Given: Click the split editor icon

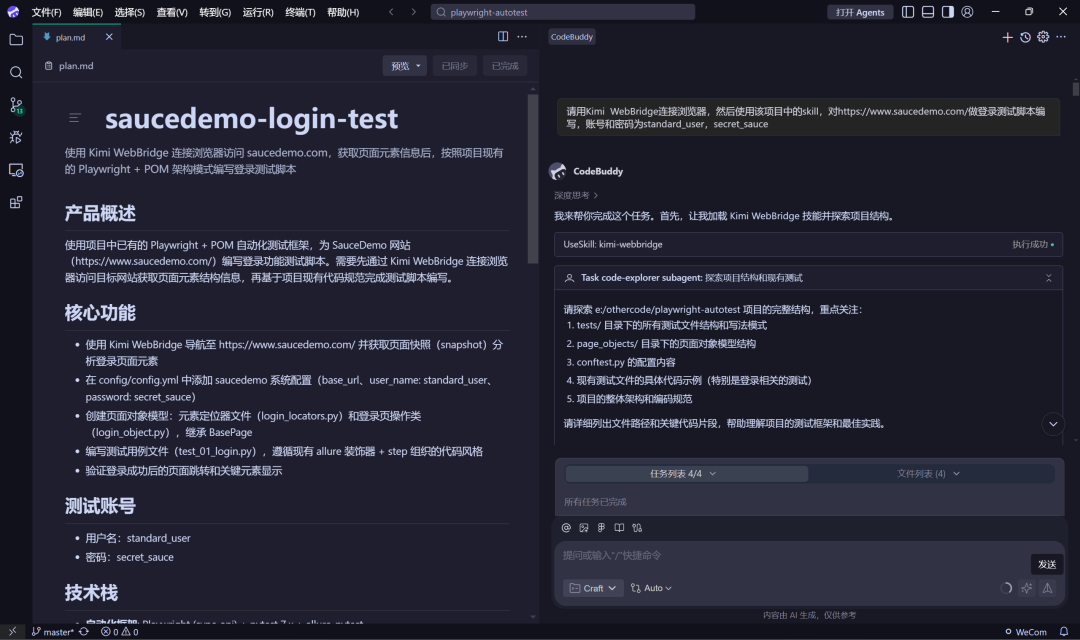Looking at the screenshot, I should pos(503,37).
